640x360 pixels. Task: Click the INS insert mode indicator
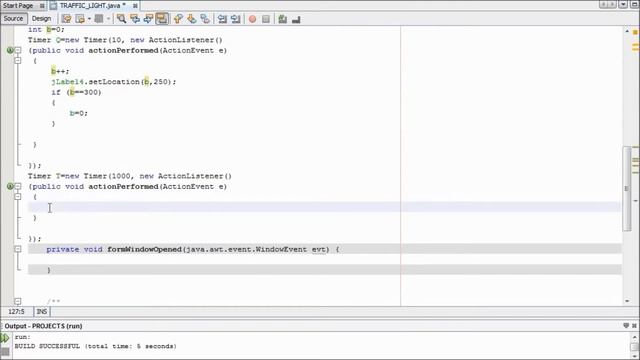click(42, 311)
